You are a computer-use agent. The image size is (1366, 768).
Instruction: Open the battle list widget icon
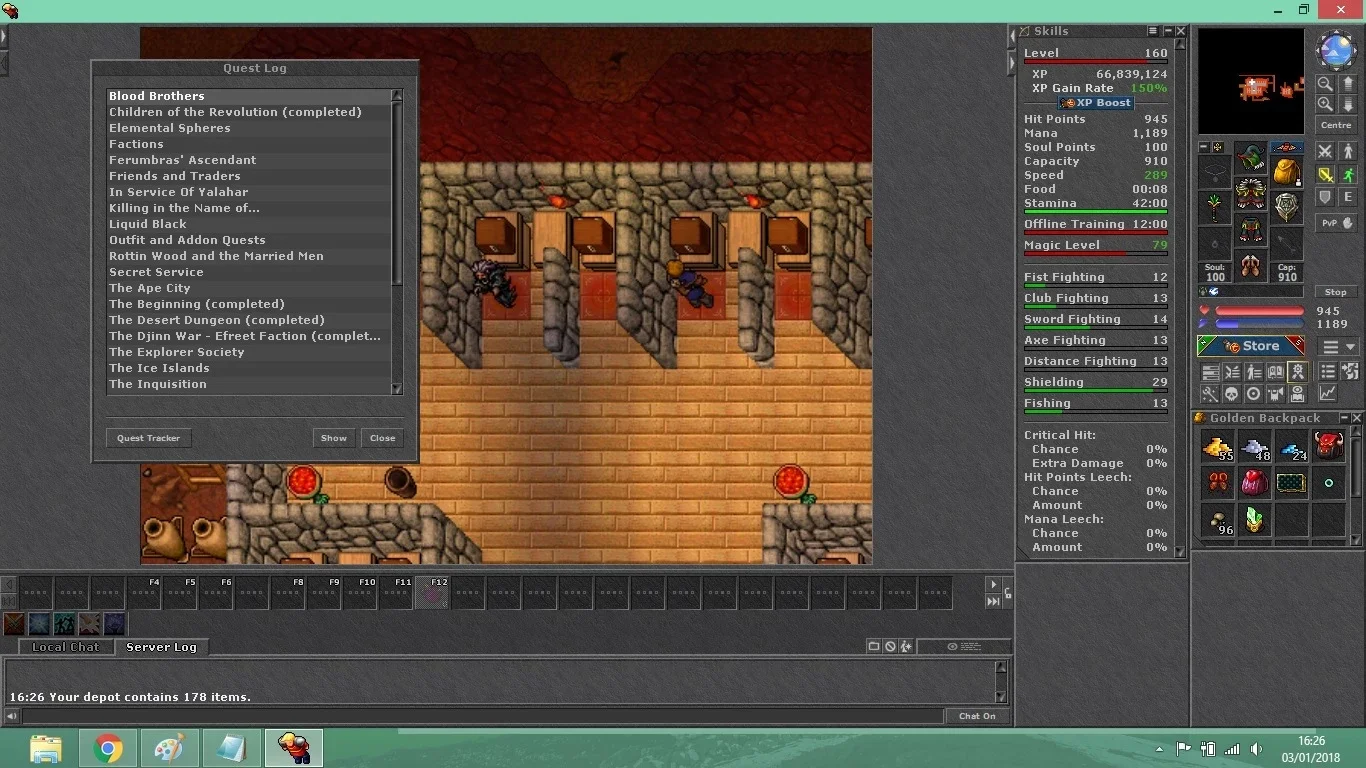1233,370
